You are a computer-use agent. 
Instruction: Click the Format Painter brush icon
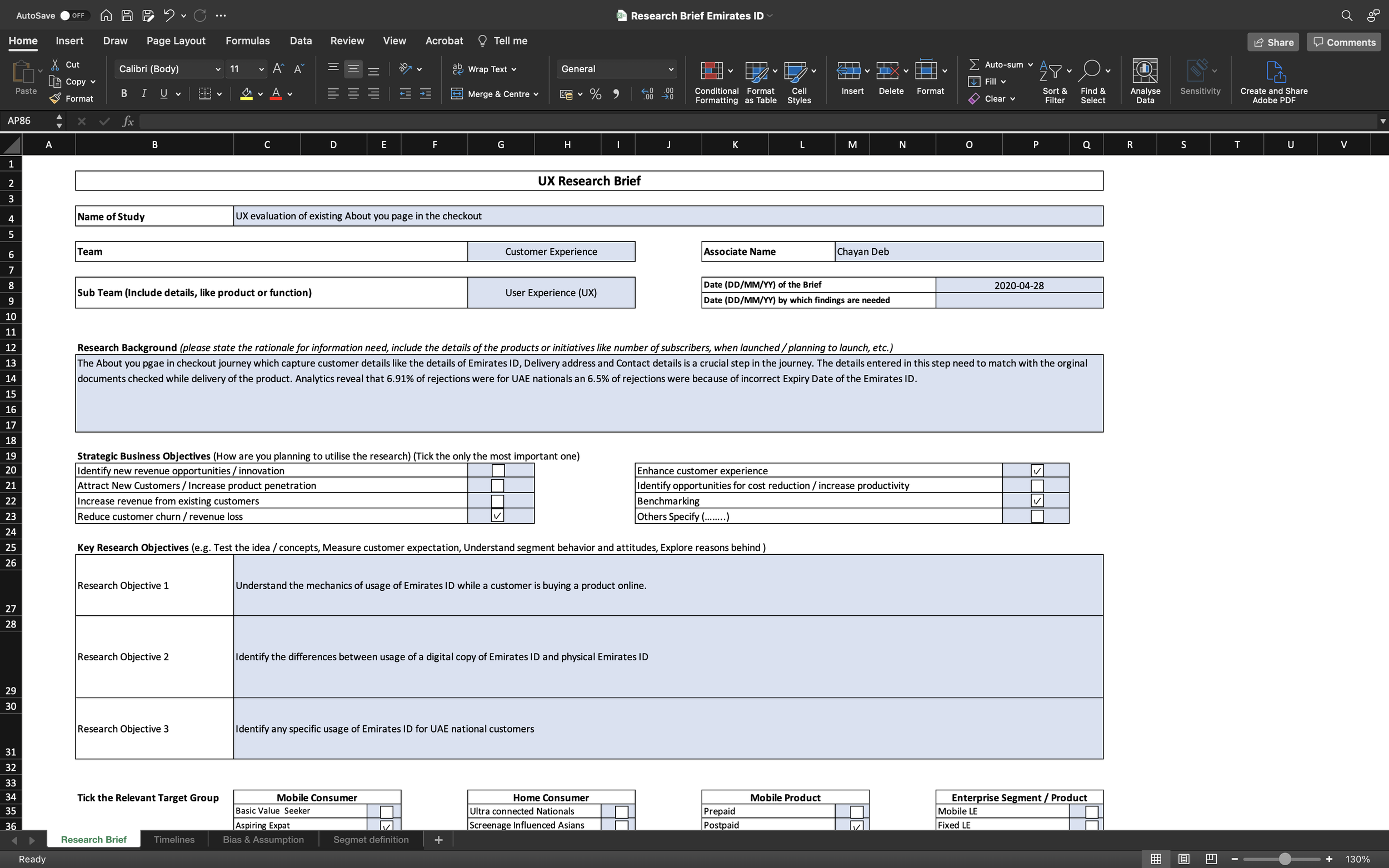[56, 99]
